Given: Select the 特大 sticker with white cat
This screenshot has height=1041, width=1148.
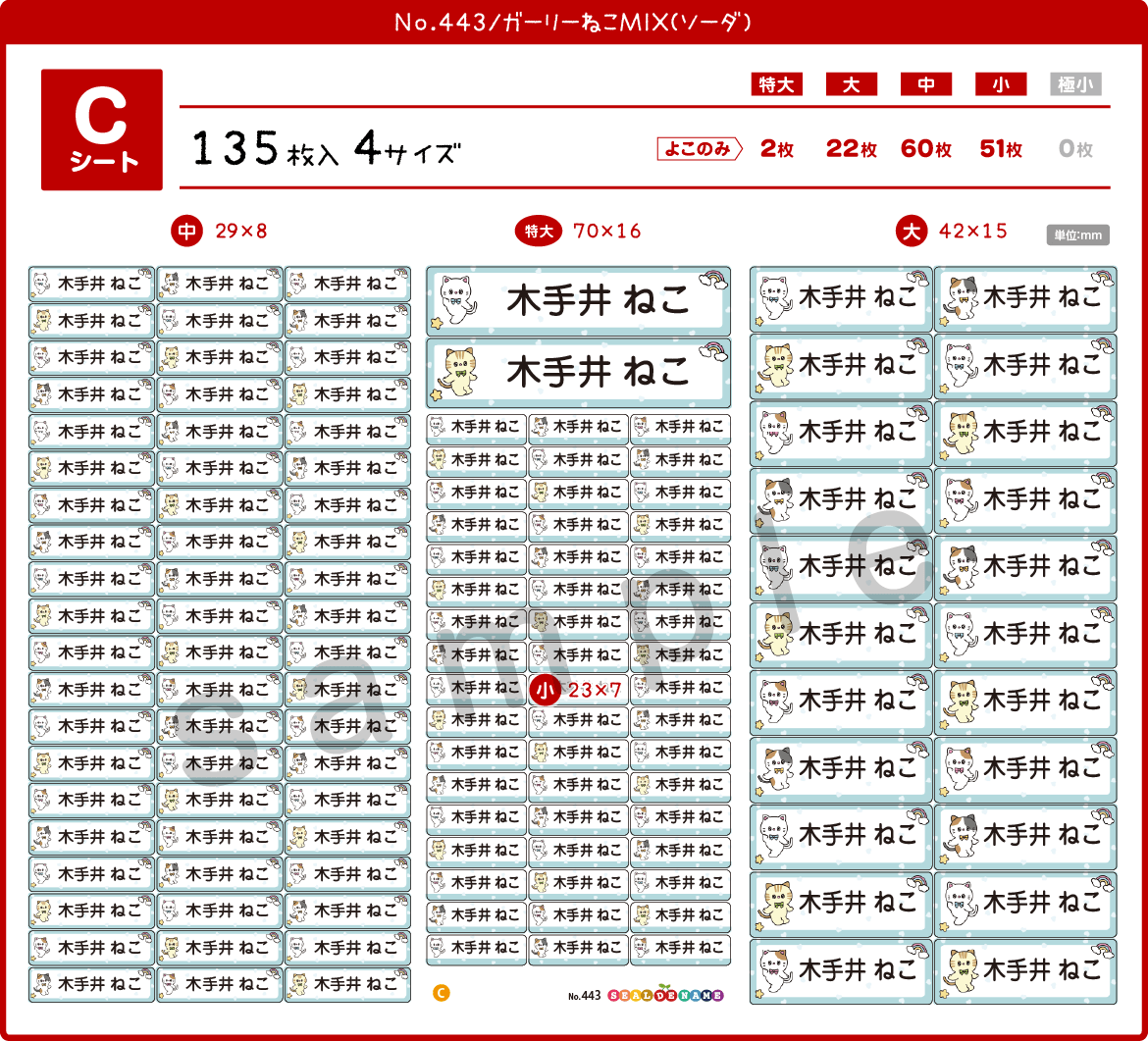Looking at the screenshot, I should pos(578,301).
